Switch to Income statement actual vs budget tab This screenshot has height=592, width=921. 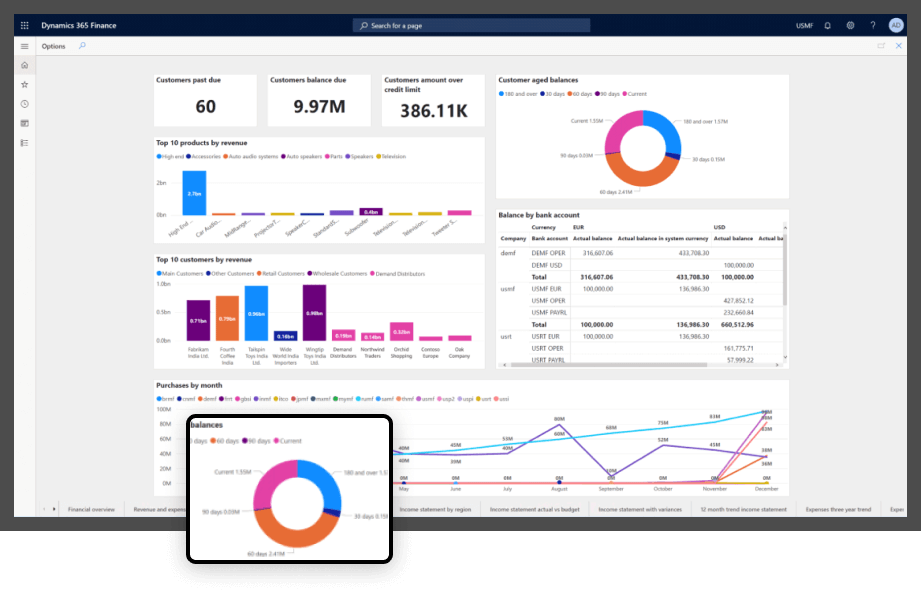[x=535, y=509]
